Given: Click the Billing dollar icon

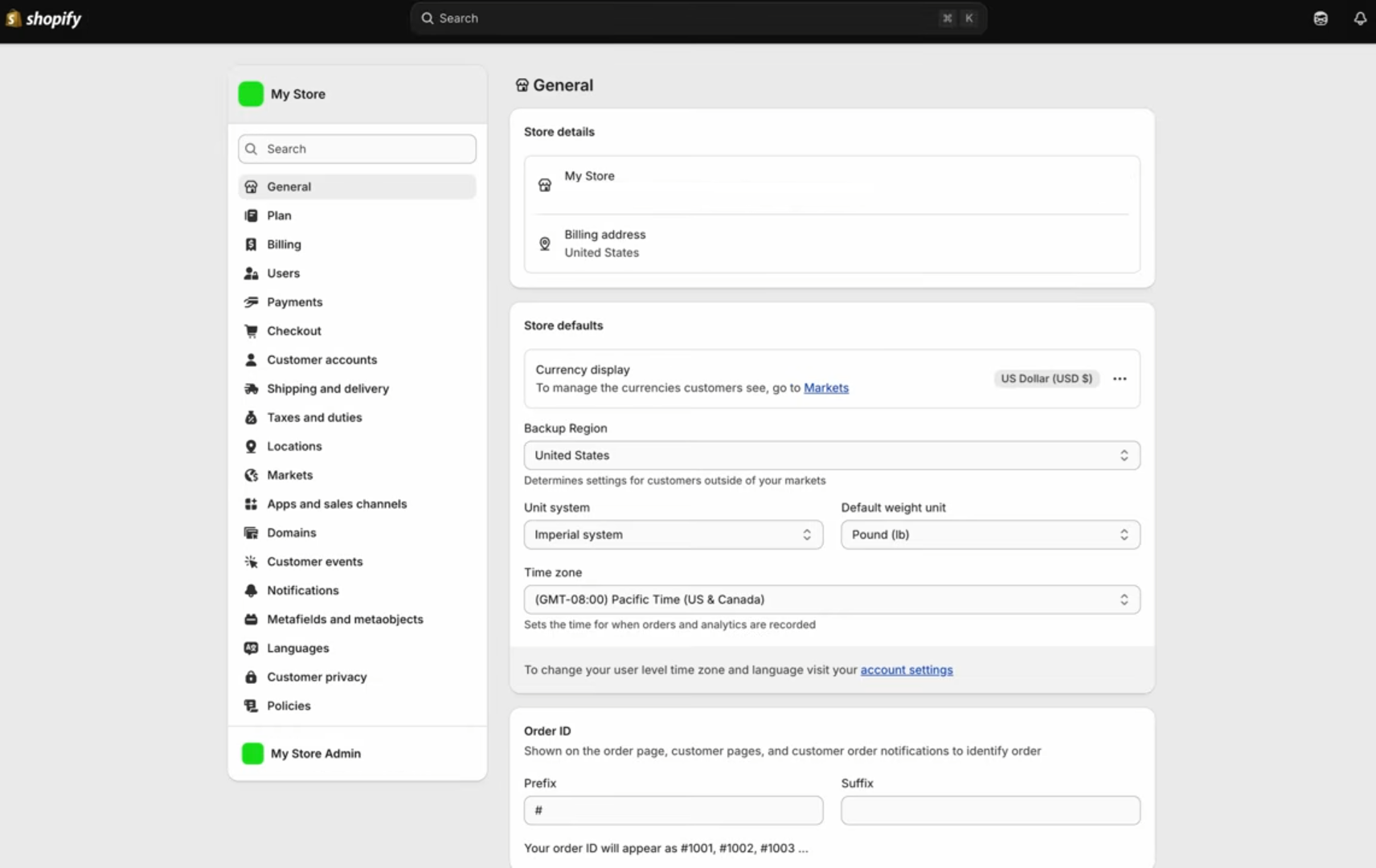Looking at the screenshot, I should click(251, 244).
